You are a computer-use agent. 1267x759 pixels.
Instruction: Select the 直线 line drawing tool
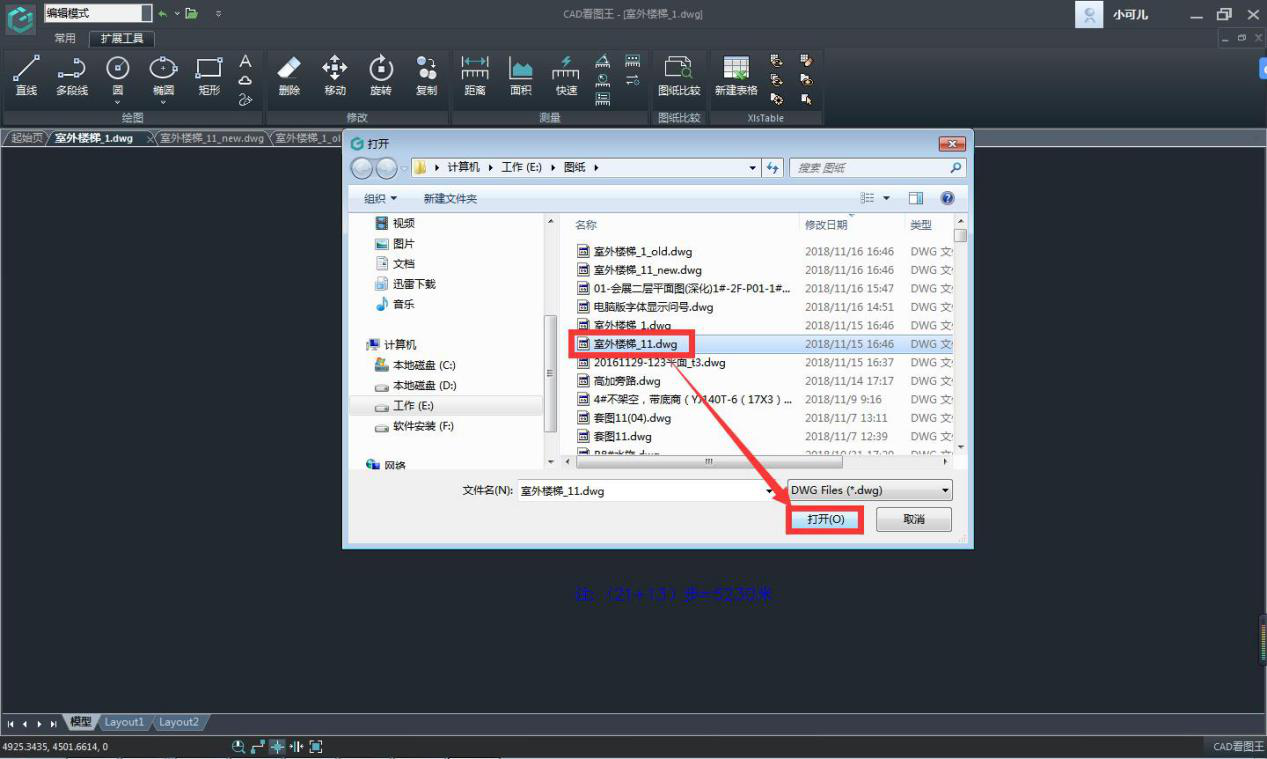(x=26, y=76)
